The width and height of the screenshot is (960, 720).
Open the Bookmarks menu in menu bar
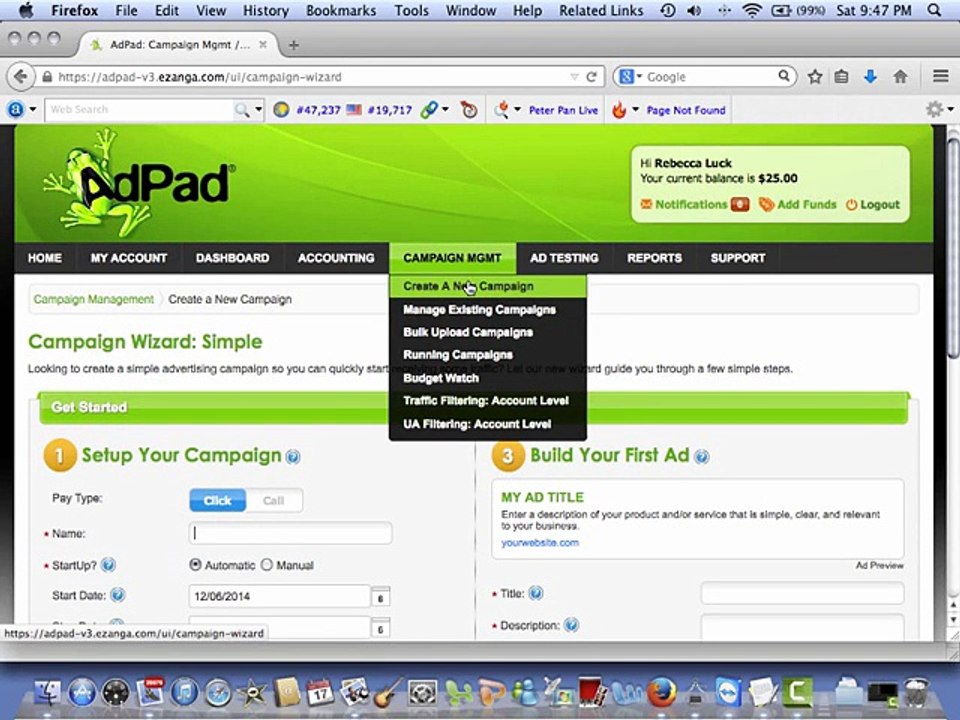coord(341,10)
